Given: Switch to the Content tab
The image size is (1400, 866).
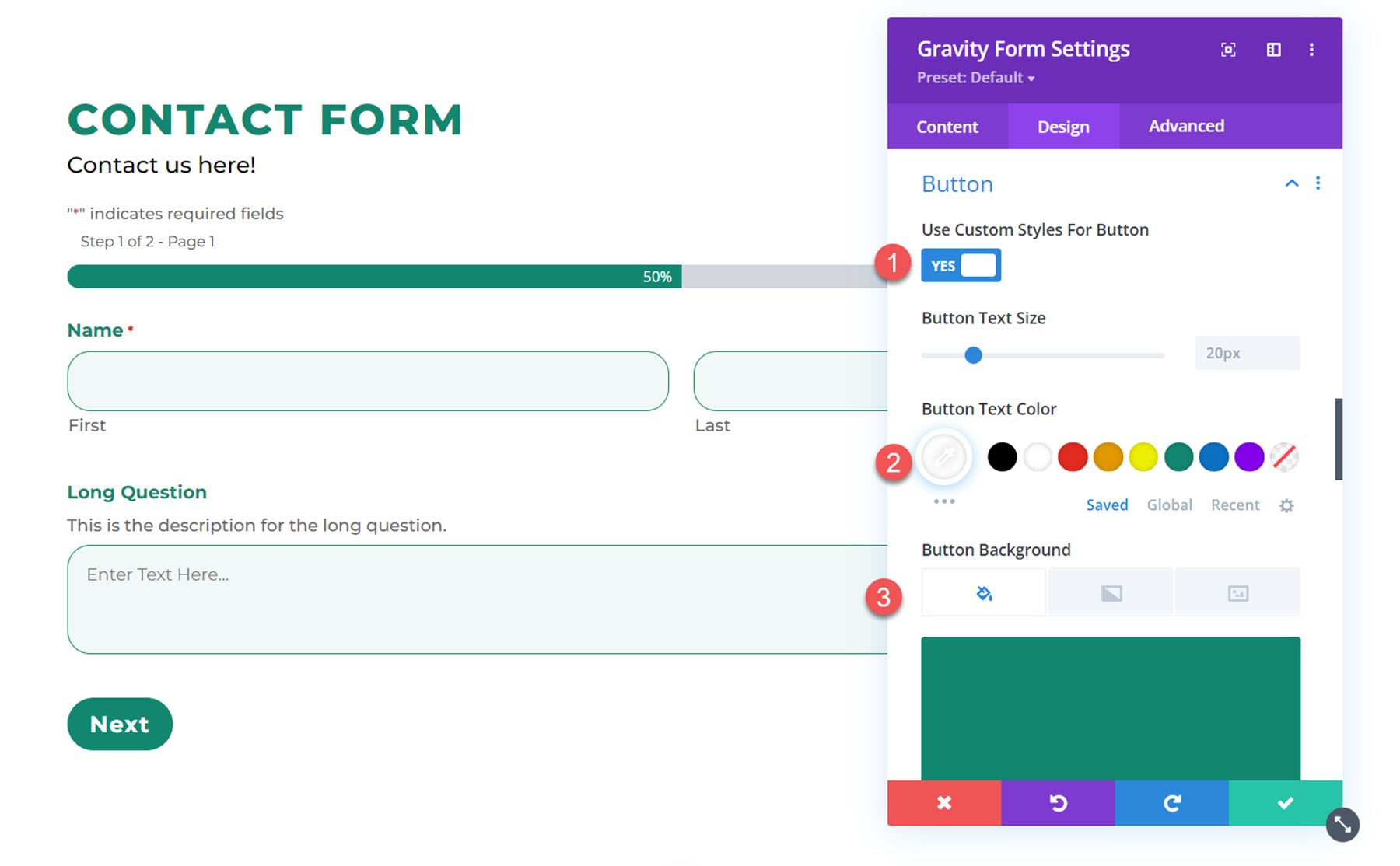Looking at the screenshot, I should pos(947,126).
